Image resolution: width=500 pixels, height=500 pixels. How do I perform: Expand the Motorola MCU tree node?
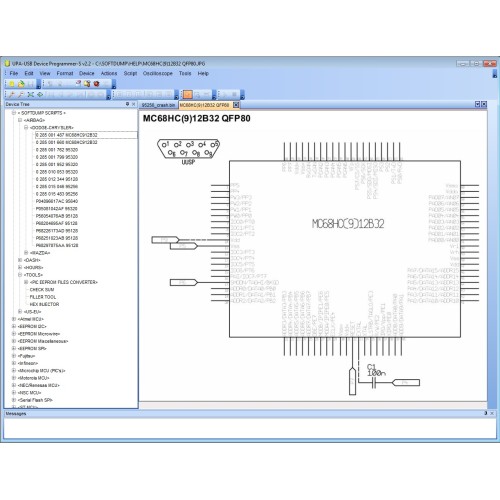[x=14, y=378]
